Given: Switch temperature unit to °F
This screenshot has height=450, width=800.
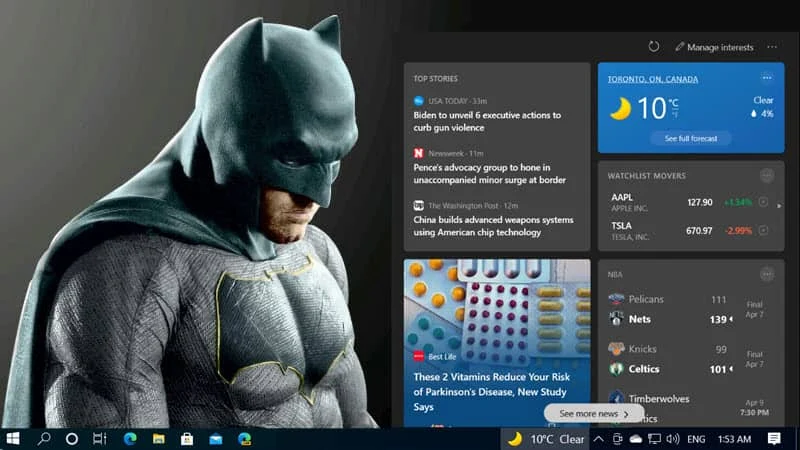Looking at the screenshot, I should click(x=674, y=115).
